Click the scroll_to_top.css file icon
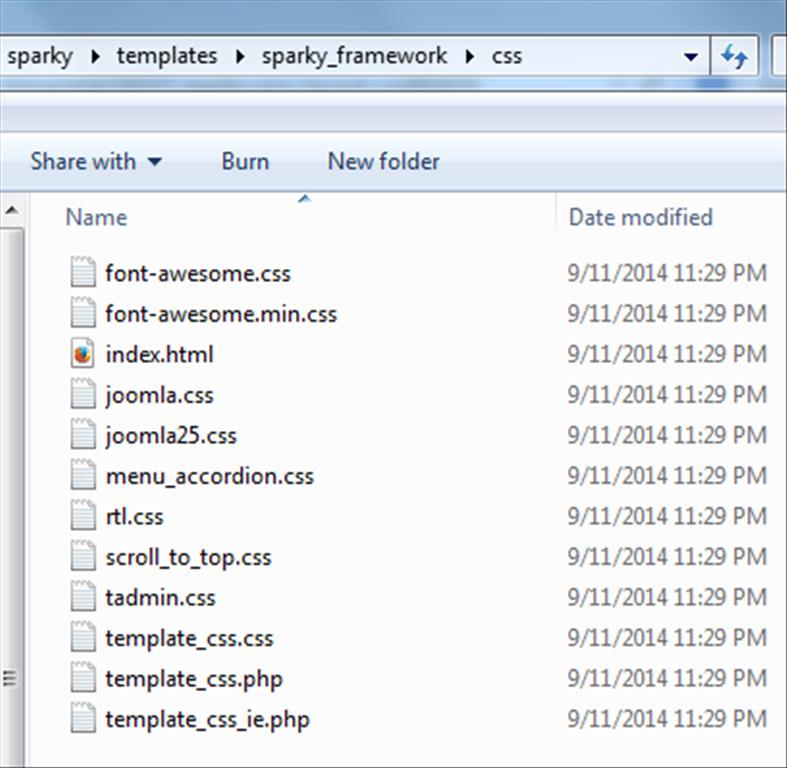Viewport: 787px width, 768px height. (83, 557)
